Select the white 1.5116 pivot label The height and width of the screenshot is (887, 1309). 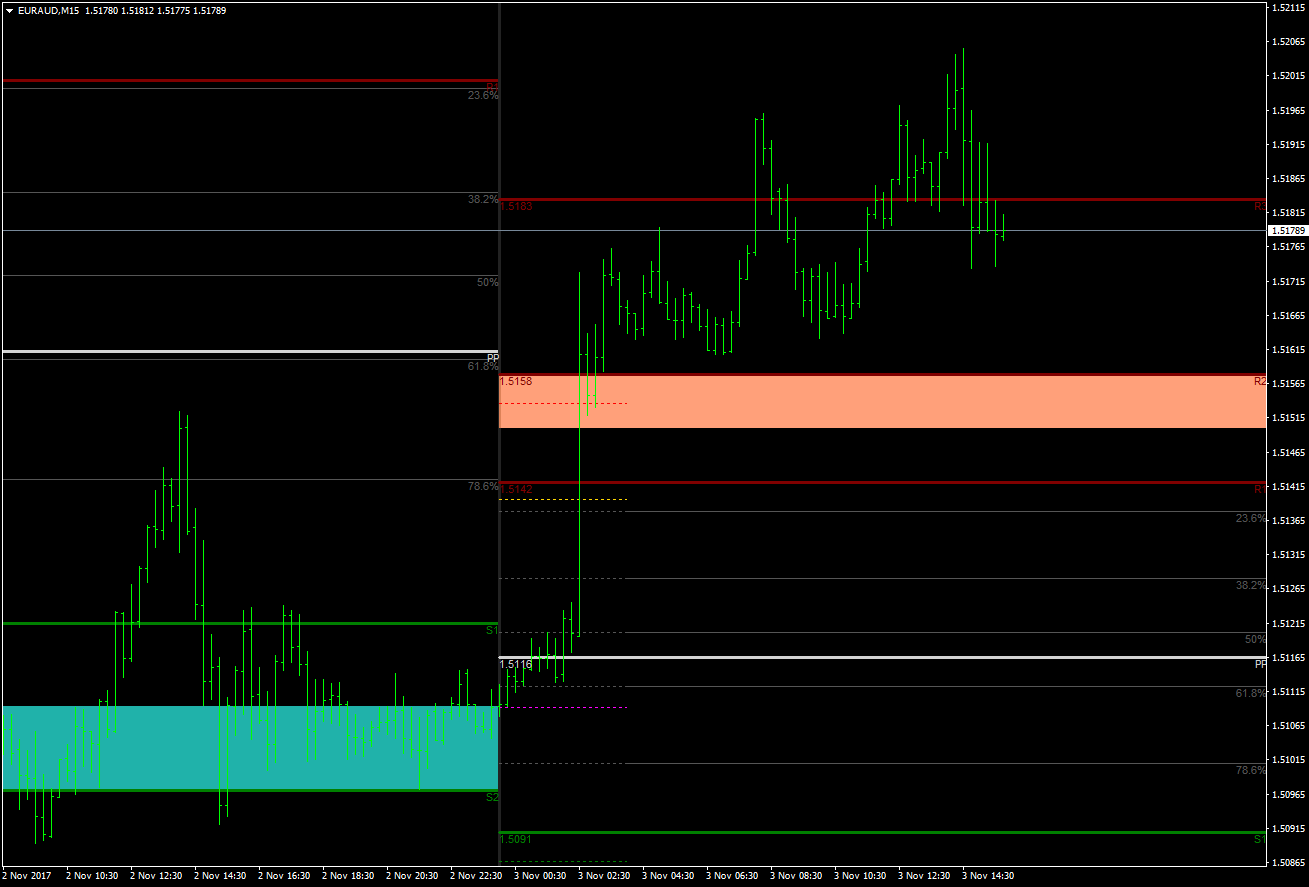(517, 664)
